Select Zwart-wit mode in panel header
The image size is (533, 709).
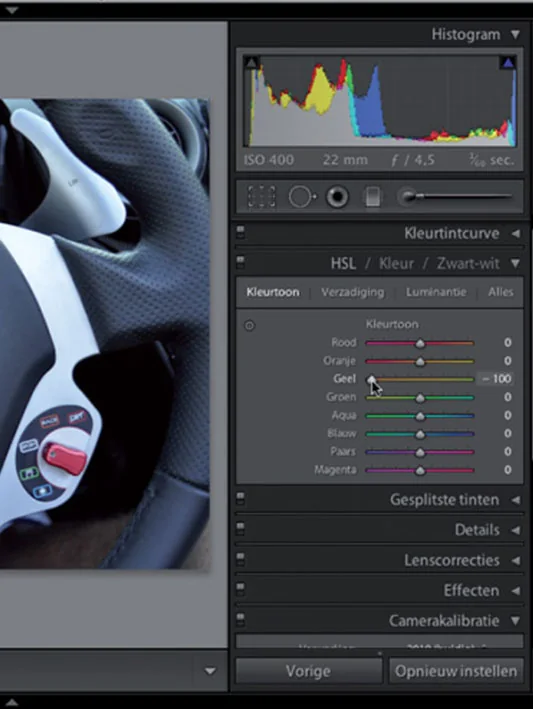point(468,263)
